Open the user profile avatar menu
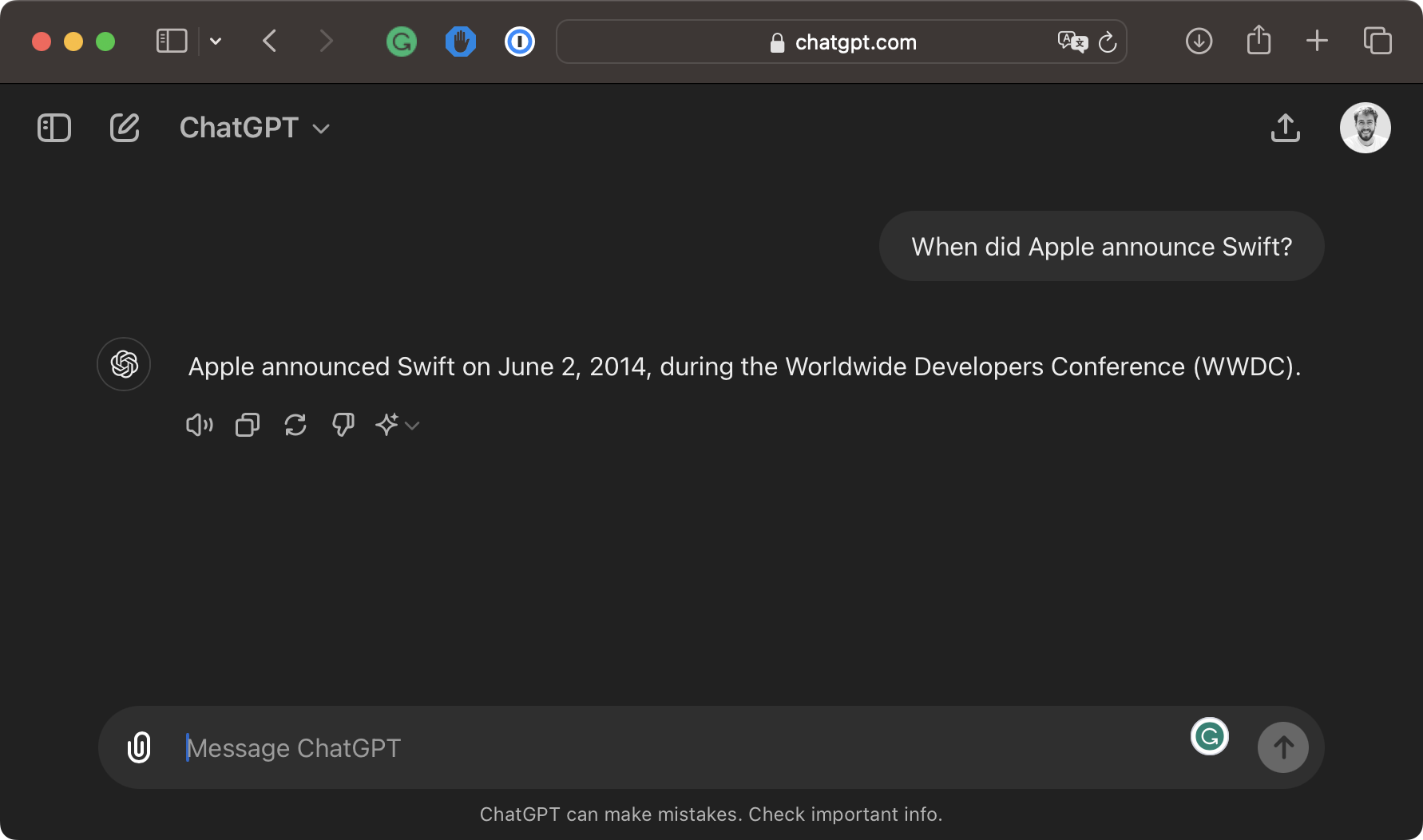Viewport: 1423px width, 840px height. pos(1365,128)
